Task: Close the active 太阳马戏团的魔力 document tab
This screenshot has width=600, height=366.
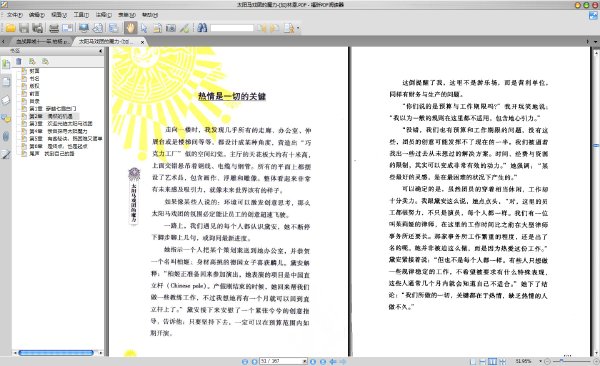Action: click(142, 42)
